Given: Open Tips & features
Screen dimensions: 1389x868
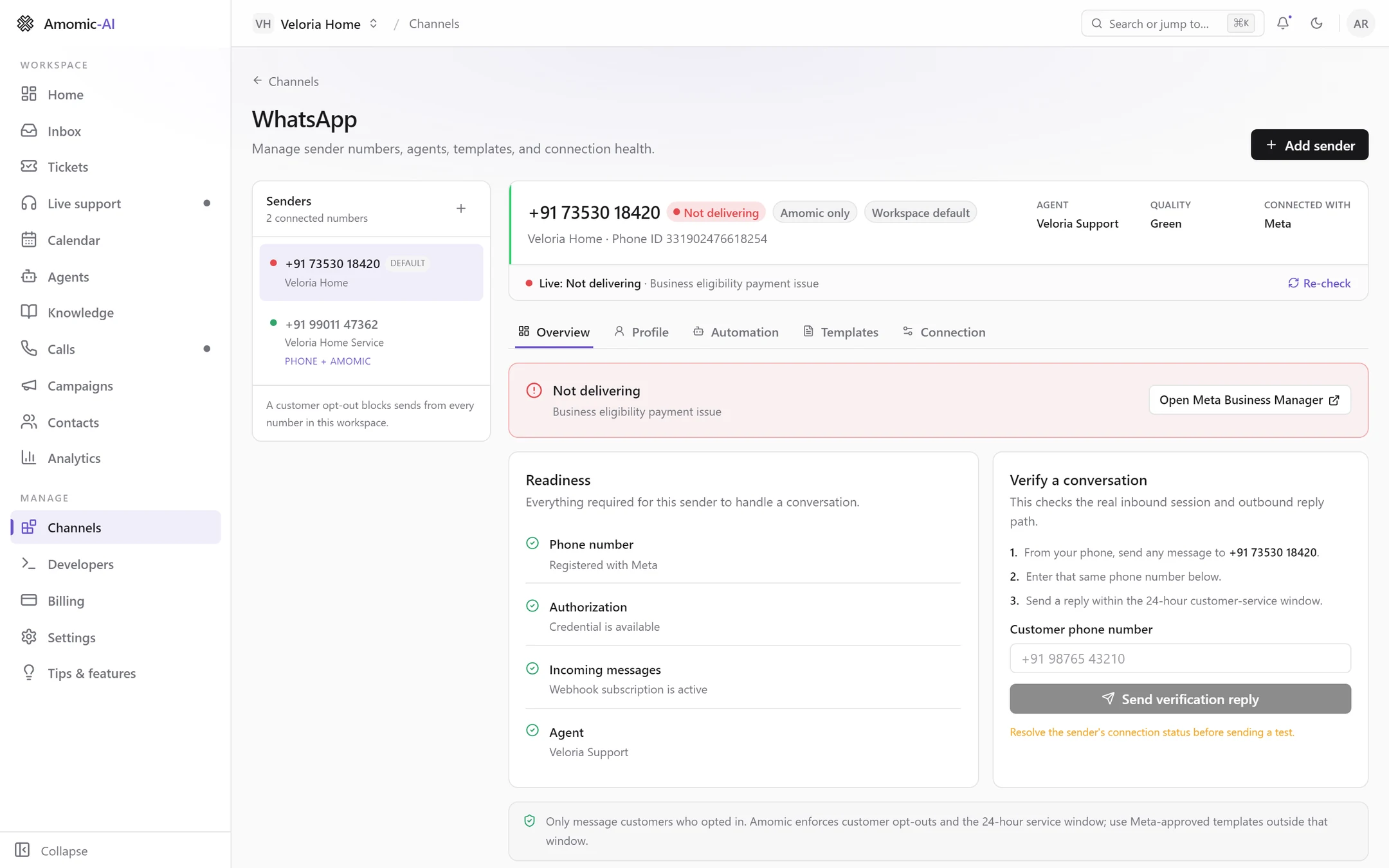Looking at the screenshot, I should click(x=116, y=673).
